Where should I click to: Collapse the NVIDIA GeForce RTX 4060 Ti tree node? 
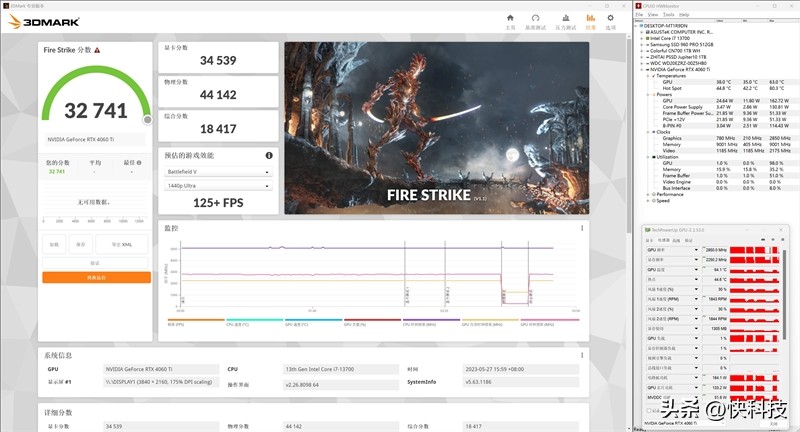click(x=642, y=68)
